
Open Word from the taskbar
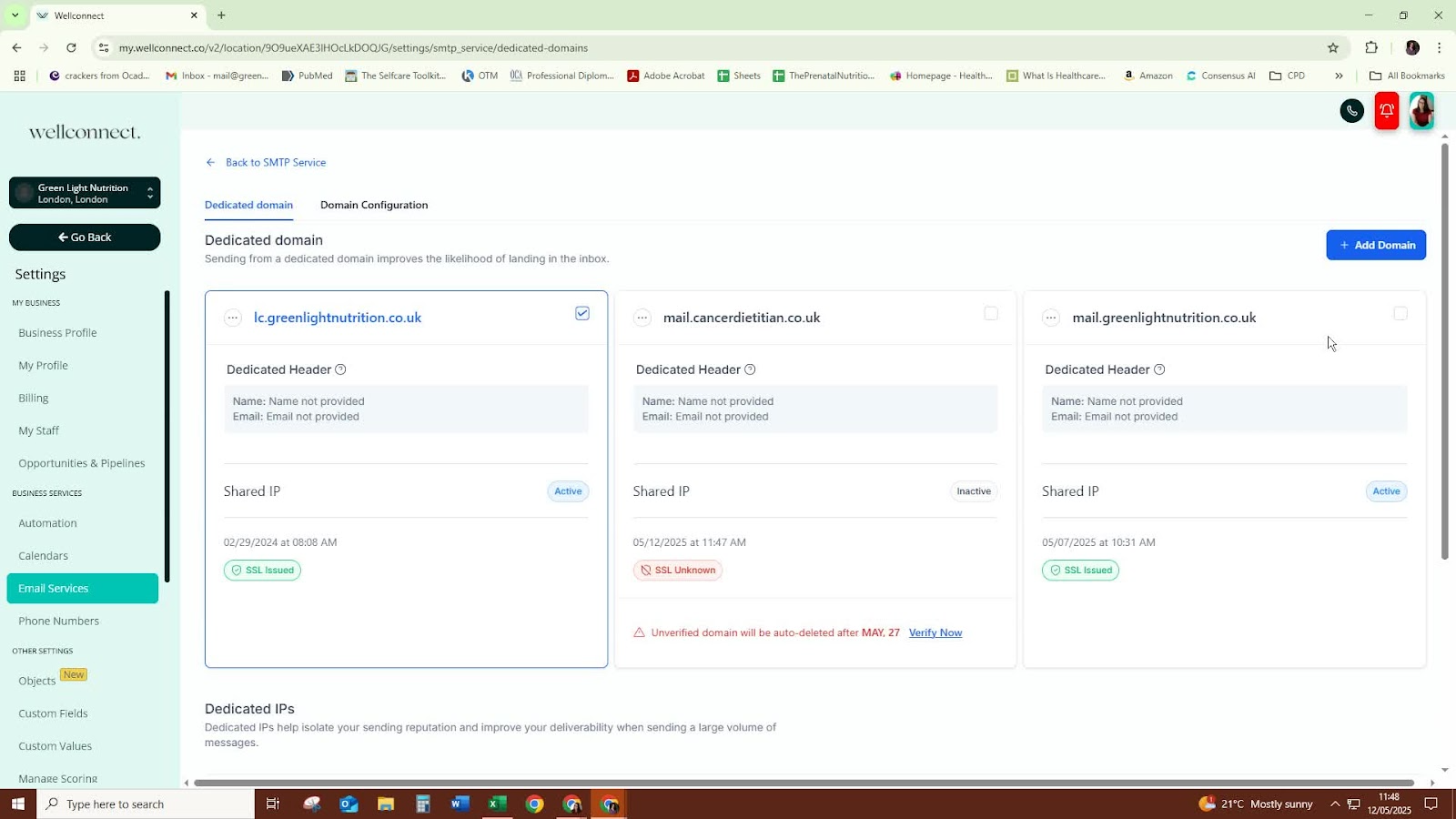(460, 804)
